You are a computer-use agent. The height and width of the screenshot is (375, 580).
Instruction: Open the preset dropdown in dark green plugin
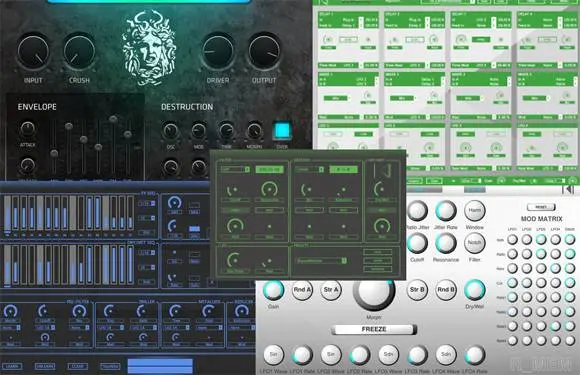coord(321,261)
